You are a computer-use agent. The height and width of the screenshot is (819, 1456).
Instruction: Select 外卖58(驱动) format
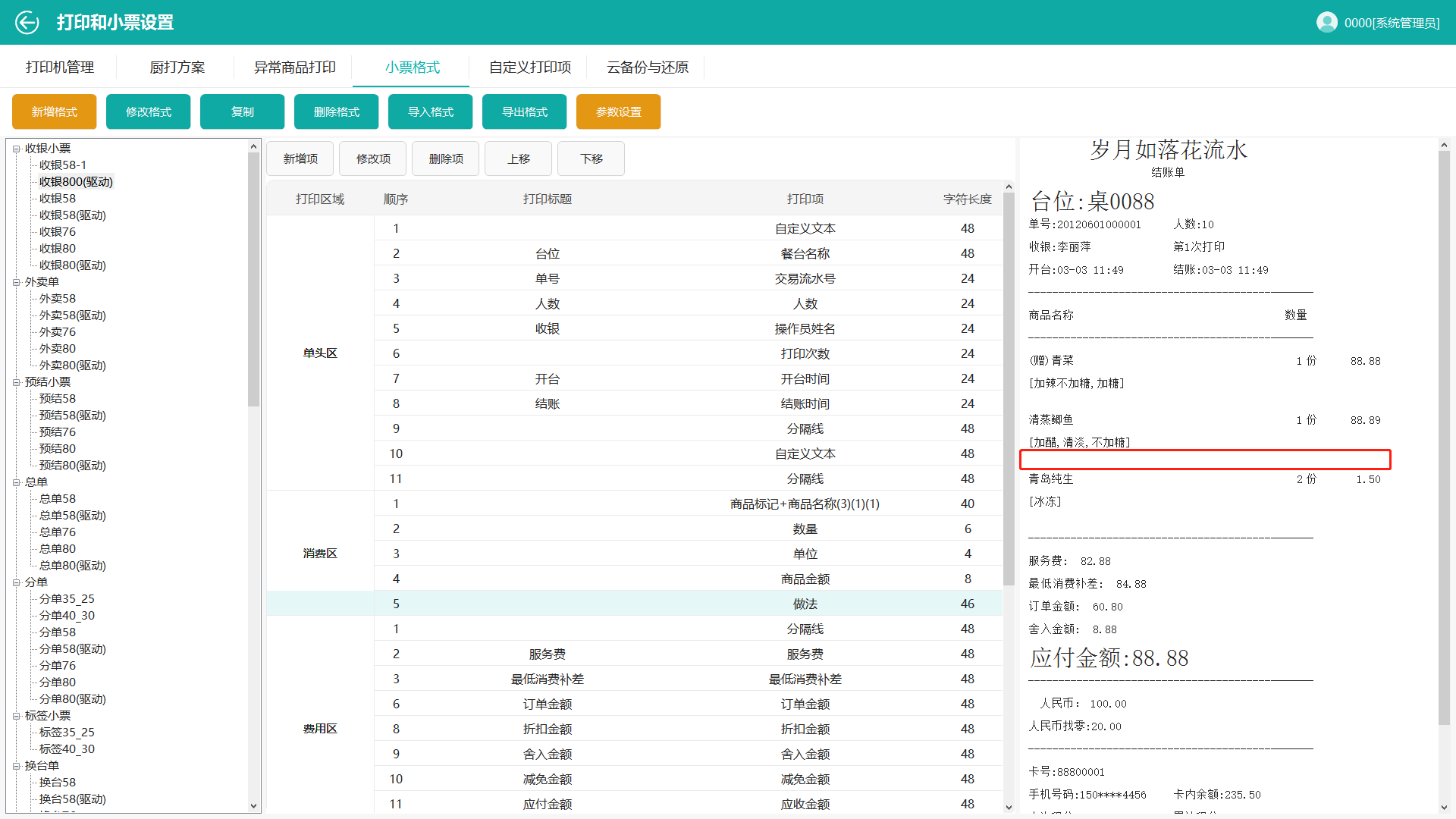click(73, 315)
